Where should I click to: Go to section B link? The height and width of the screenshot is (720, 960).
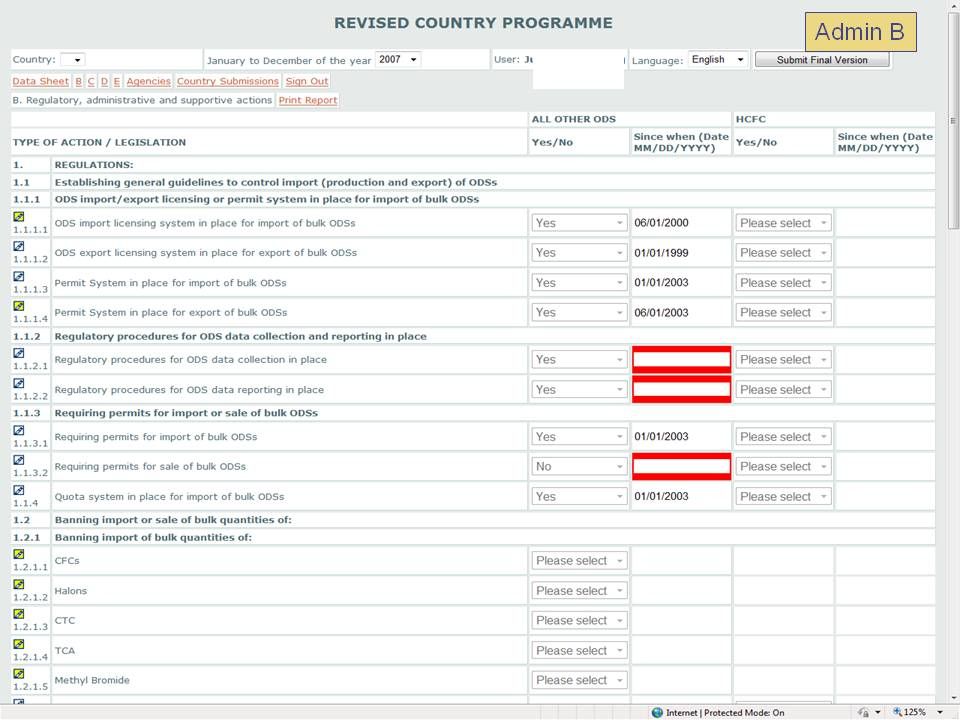78,81
